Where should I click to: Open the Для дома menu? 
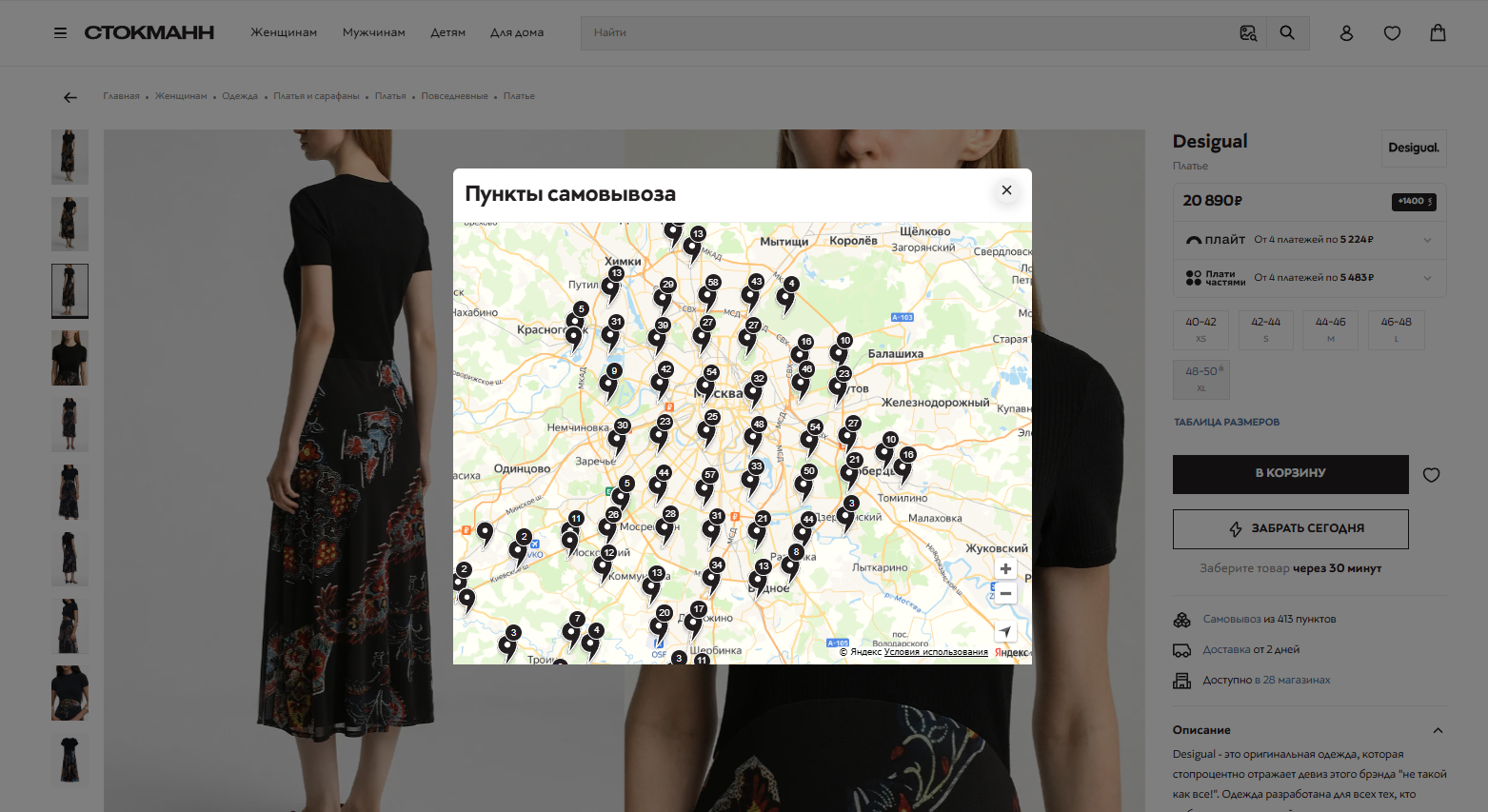click(517, 32)
